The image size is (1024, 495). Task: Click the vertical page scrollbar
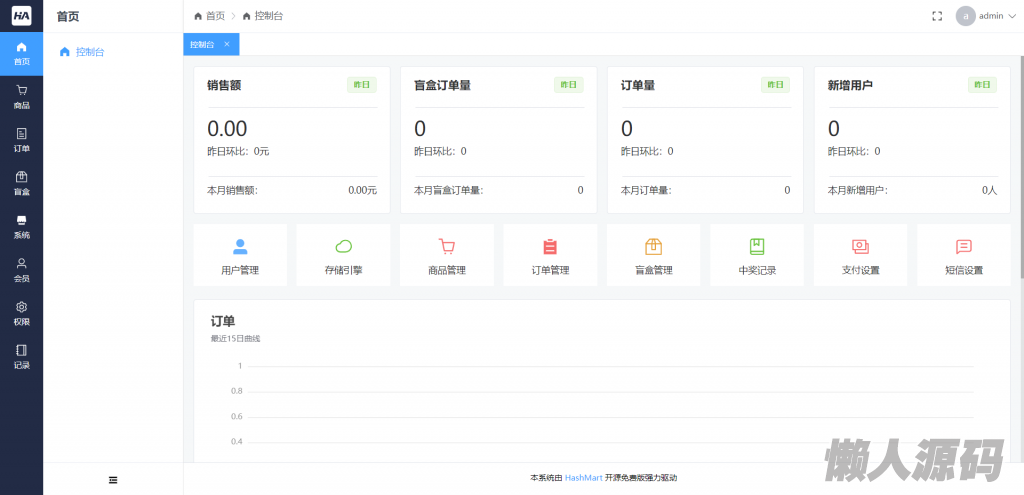(1020, 170)
